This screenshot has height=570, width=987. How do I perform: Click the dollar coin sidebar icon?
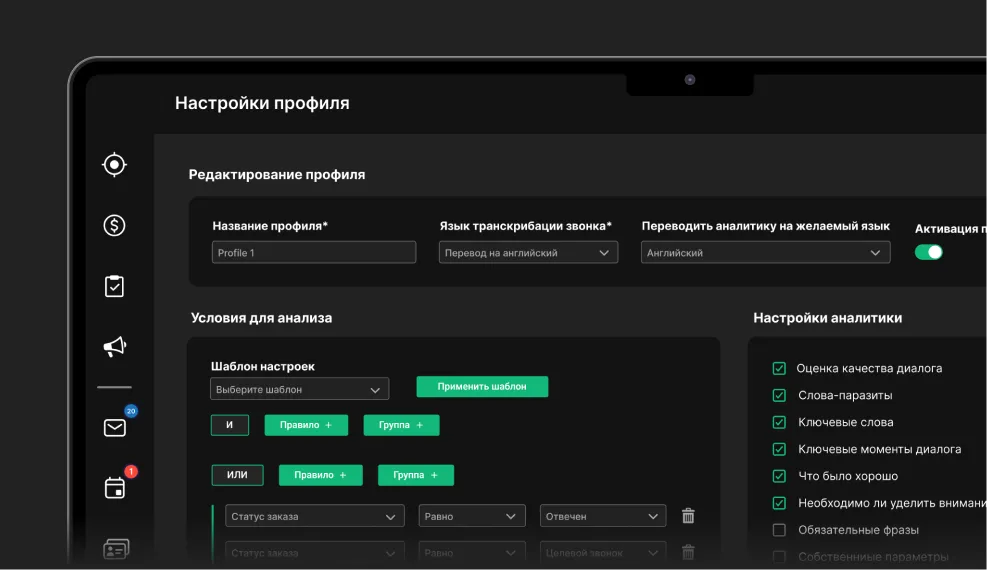coord(115,225)
